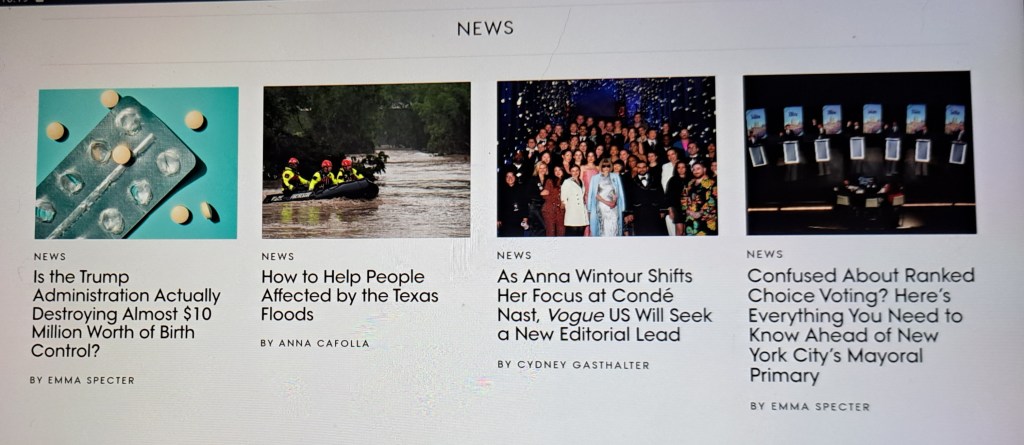1024x445 pixels.
Task: Click the italic 'Vogue' word in headline
Action: click(575, 316)
